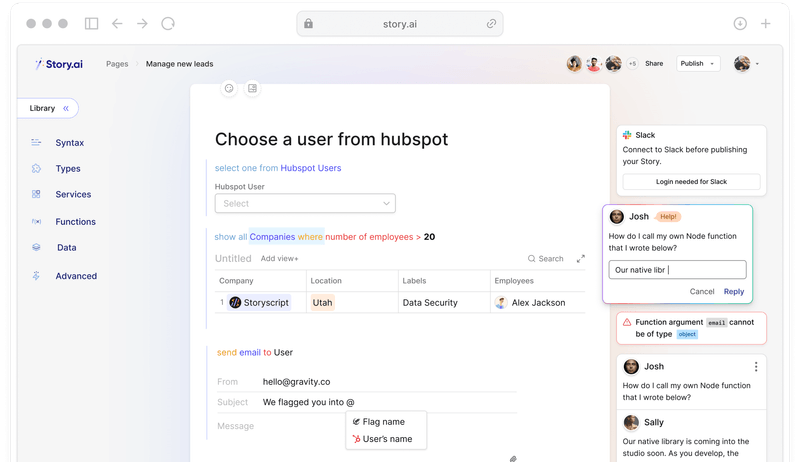800x462 pixels.
Task: Click the Company column header
Action: [236, 280]
